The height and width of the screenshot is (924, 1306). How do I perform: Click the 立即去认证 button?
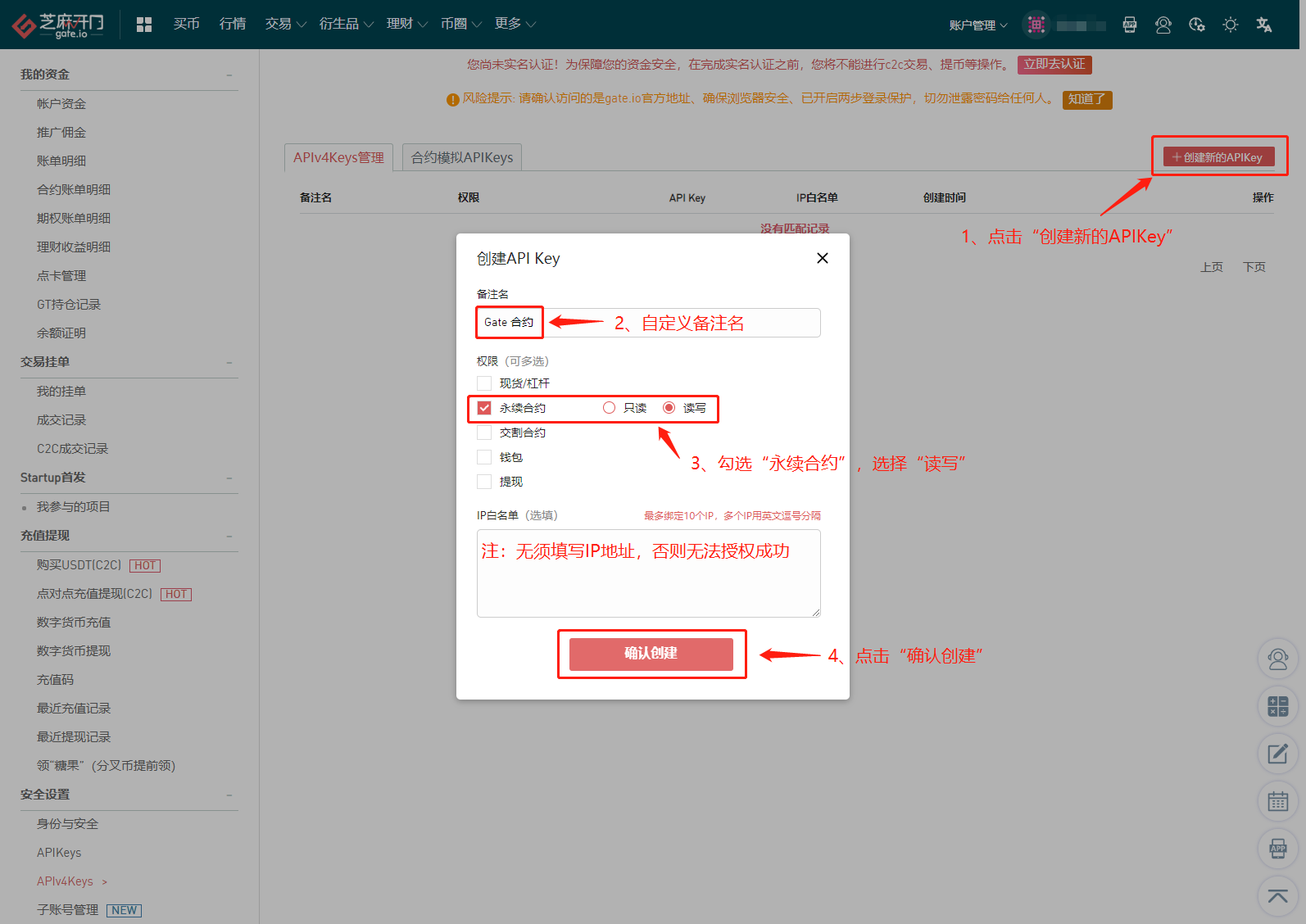coord(1054,64)
